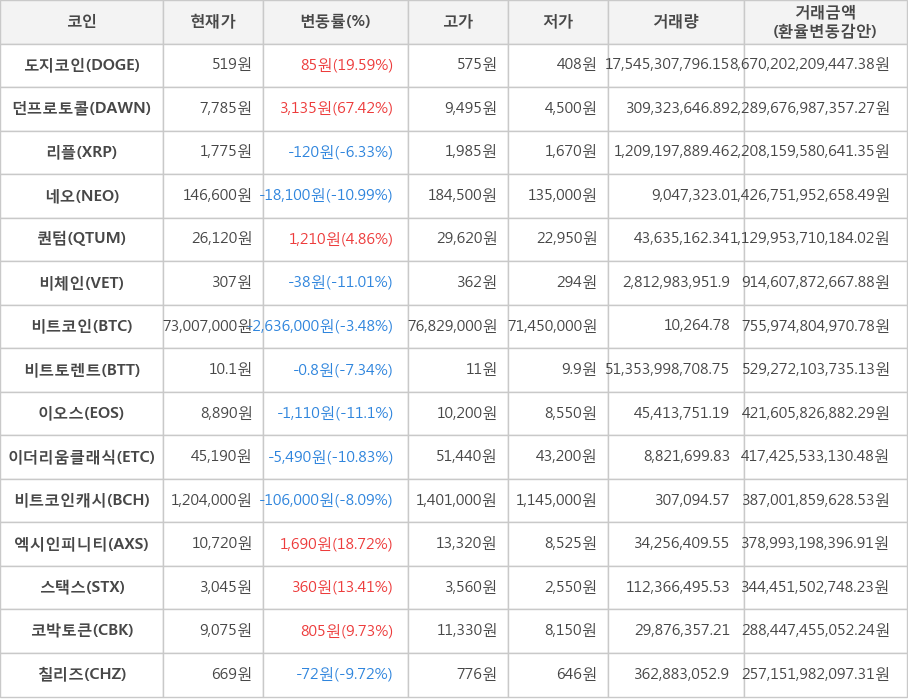The width and height of the screenshot is (908, 700).
Task: Select the 도지코인(DOGE) coin name
Action: point(82,65)
